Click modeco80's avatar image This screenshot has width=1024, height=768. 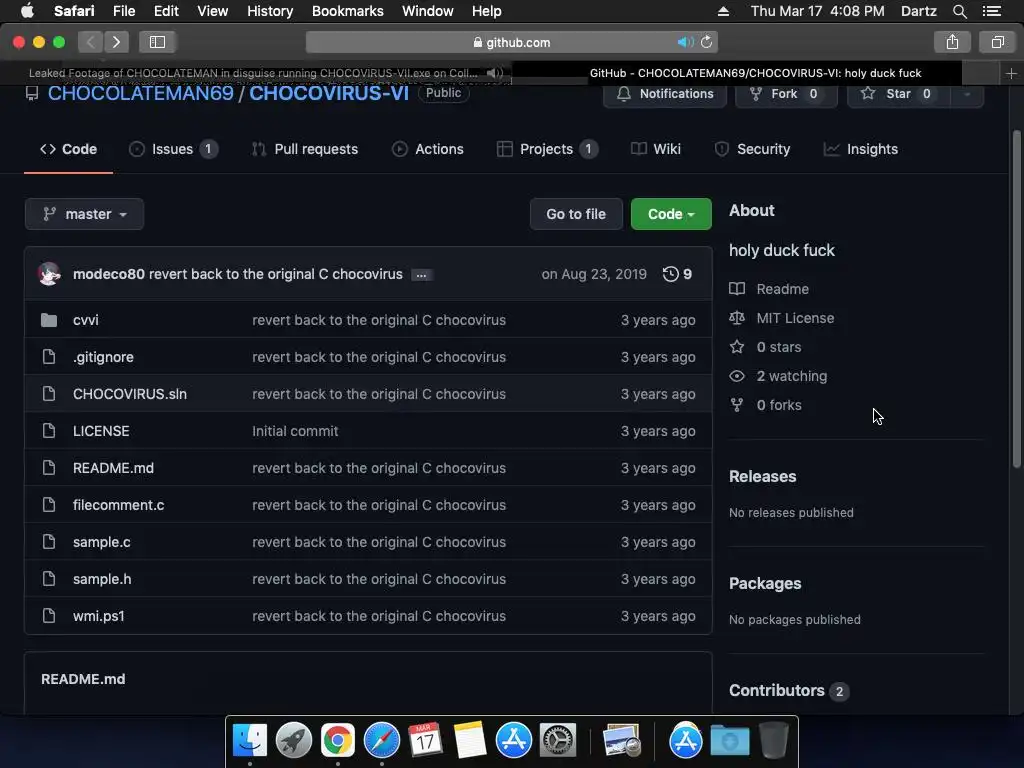coord(49,274)
